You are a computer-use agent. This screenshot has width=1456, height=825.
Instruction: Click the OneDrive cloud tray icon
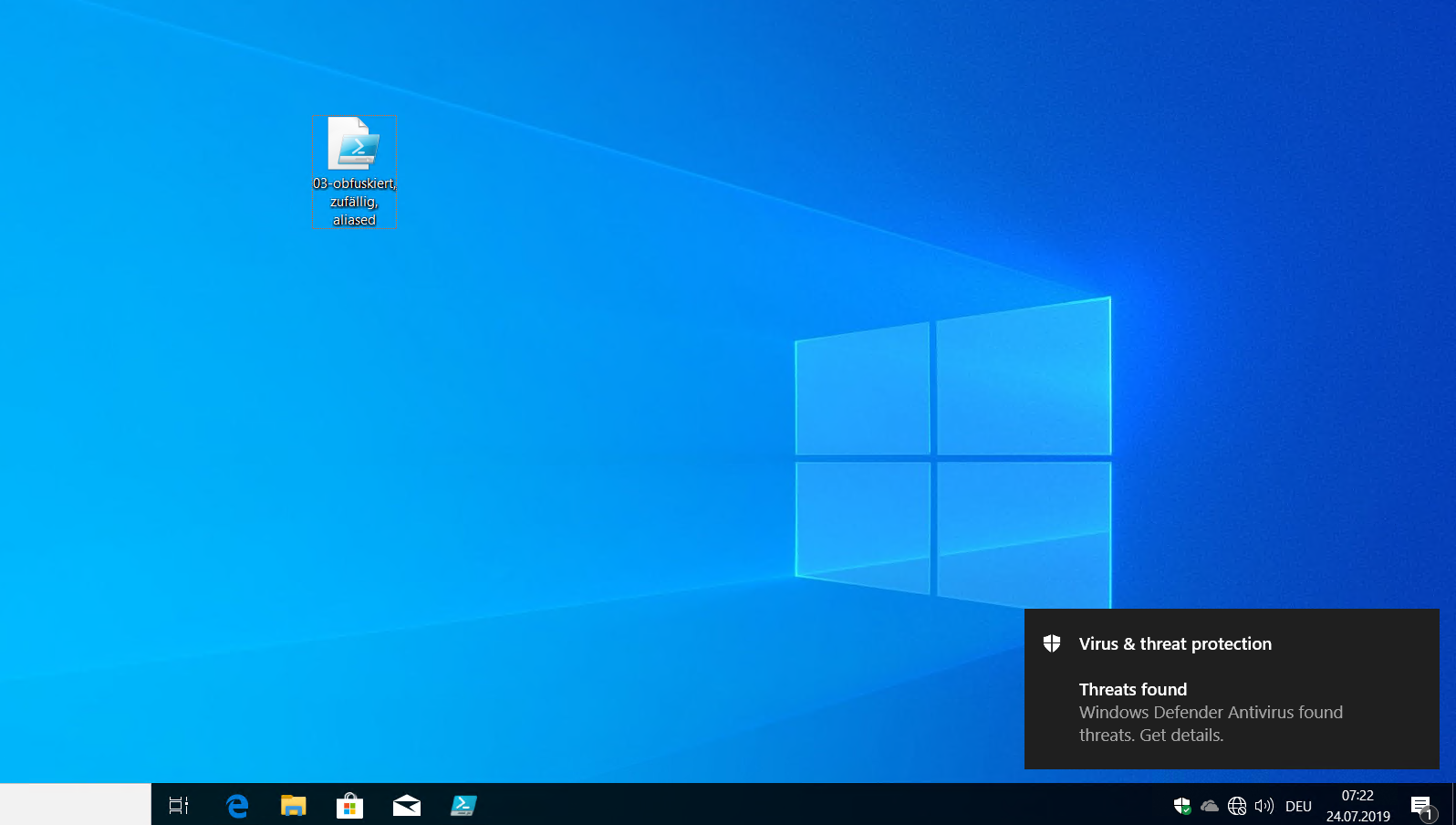coord(1210,806)
